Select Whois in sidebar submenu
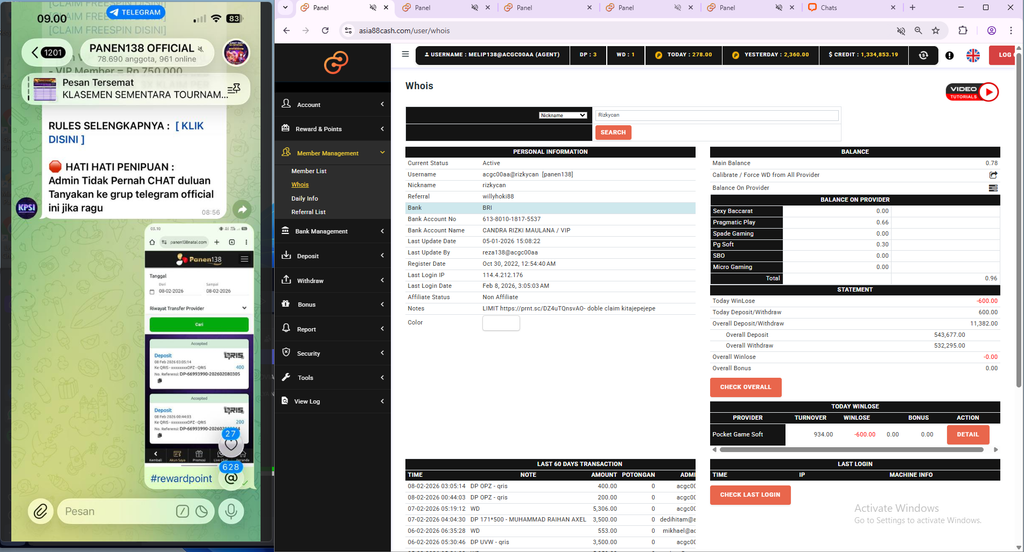Image resolution: width=1024 pixels, height=552 pixels. pos(300,185)
